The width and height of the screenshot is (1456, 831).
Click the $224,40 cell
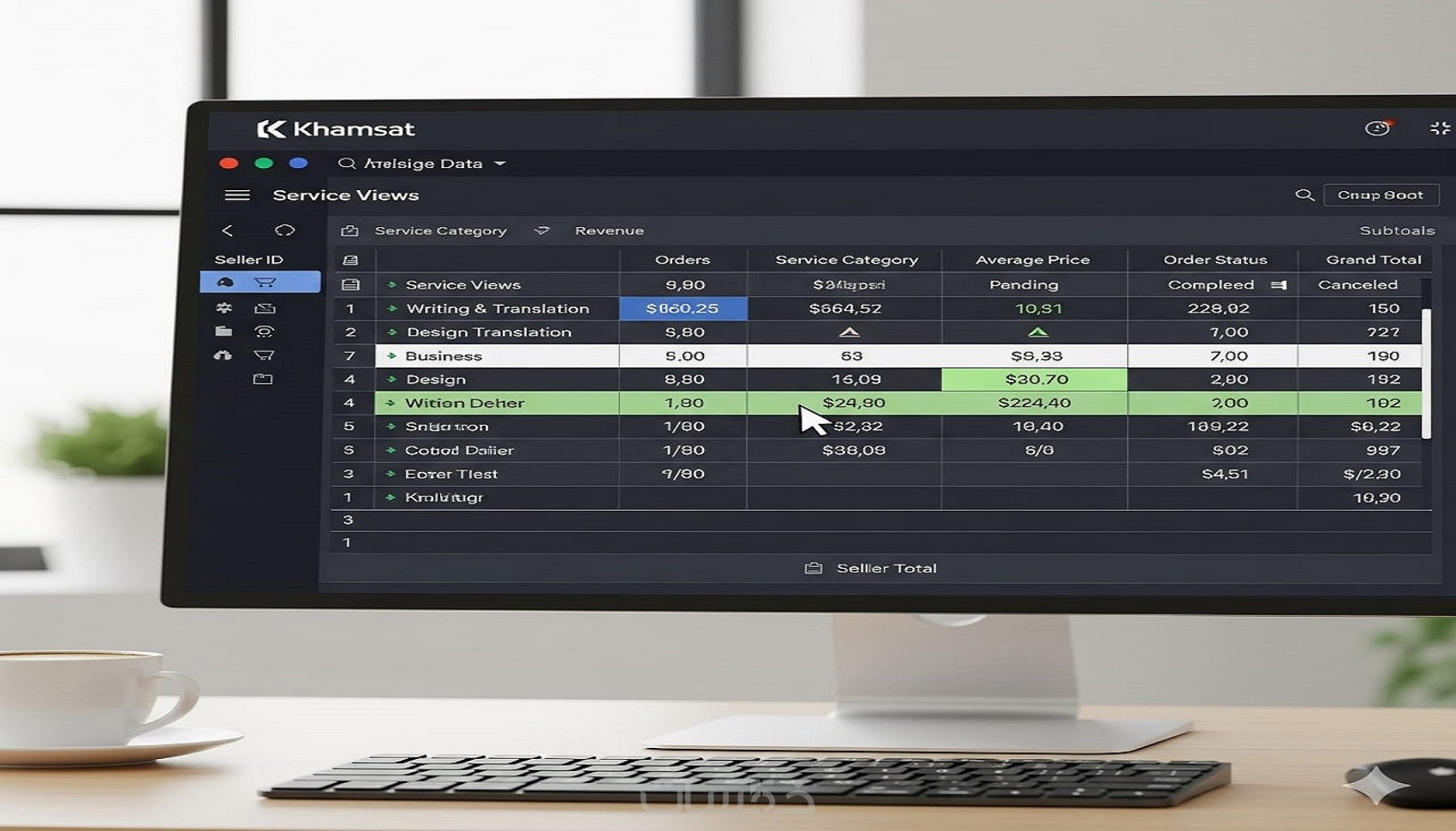1035,403
